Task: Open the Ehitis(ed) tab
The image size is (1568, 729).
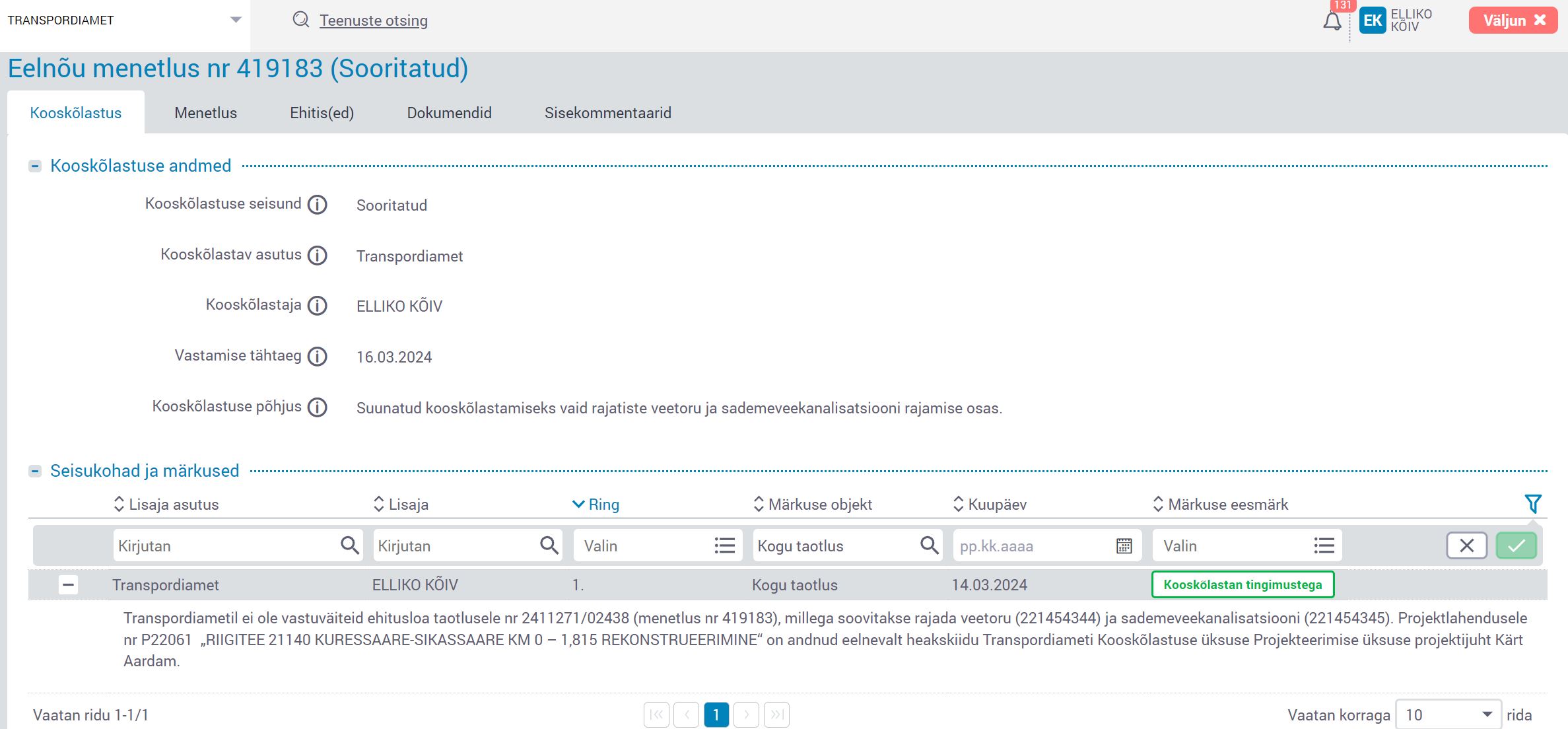Action: pos(322,113)
